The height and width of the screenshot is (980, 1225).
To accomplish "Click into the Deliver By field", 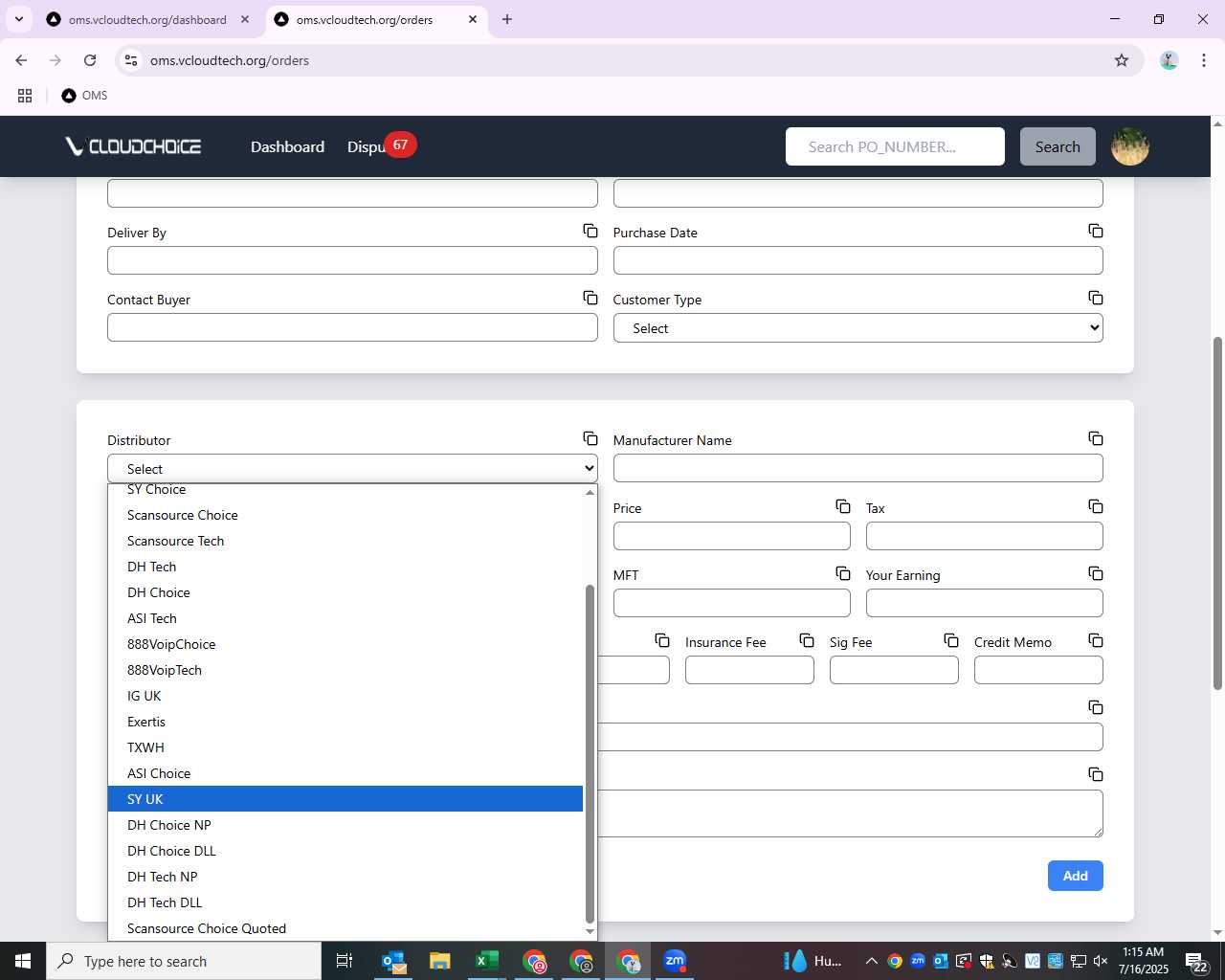I will coord(352,260).
